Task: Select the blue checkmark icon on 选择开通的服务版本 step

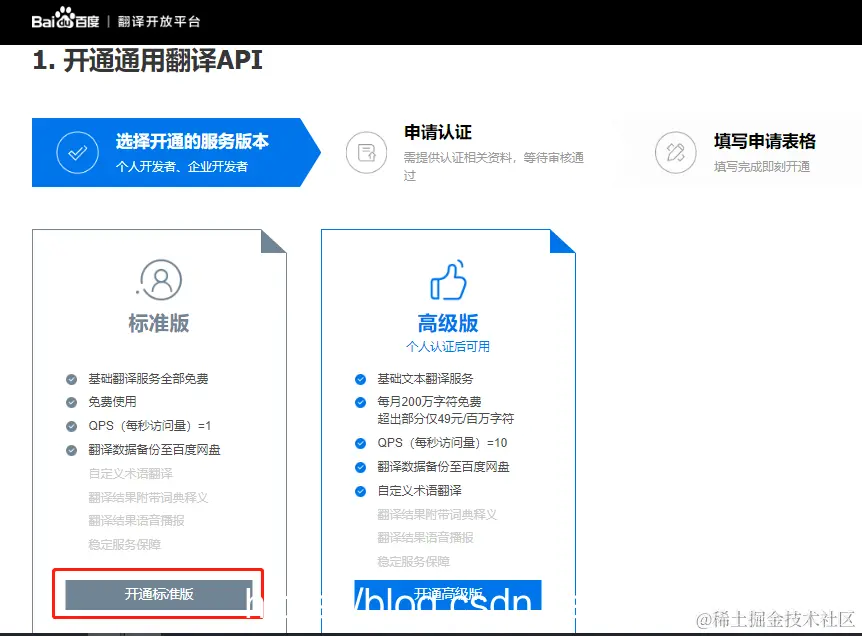Action: point(79,152)
